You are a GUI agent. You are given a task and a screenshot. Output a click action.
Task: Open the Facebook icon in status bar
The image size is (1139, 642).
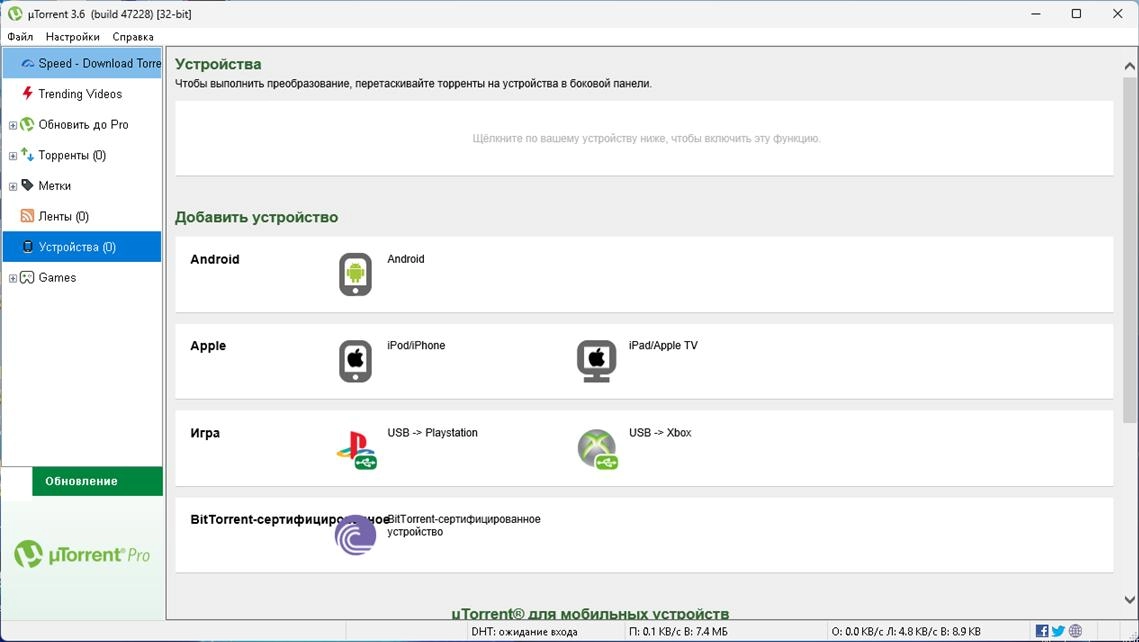pos(1042,631)
